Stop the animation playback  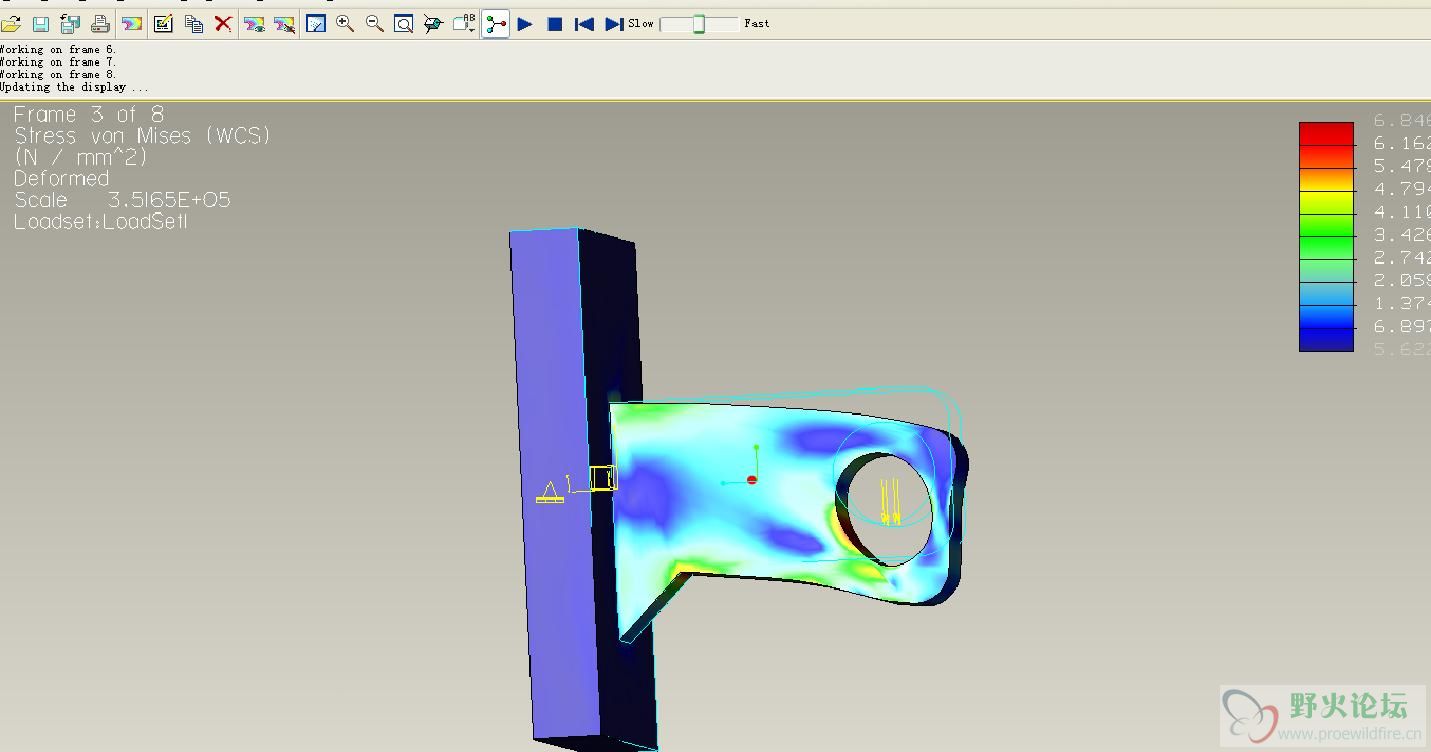pyautogui.click(x=555, y=24)
